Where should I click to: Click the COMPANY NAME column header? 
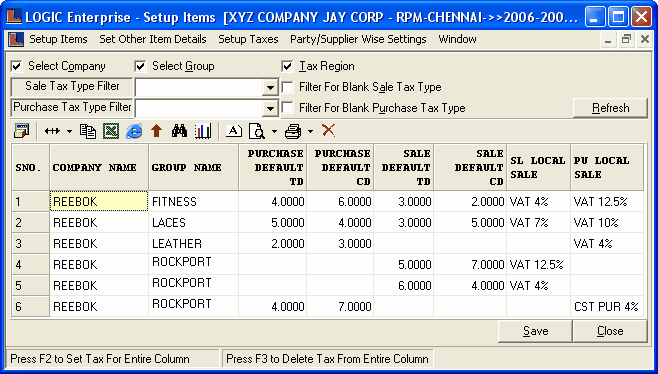pyautogui.click(x=99, y=167)
